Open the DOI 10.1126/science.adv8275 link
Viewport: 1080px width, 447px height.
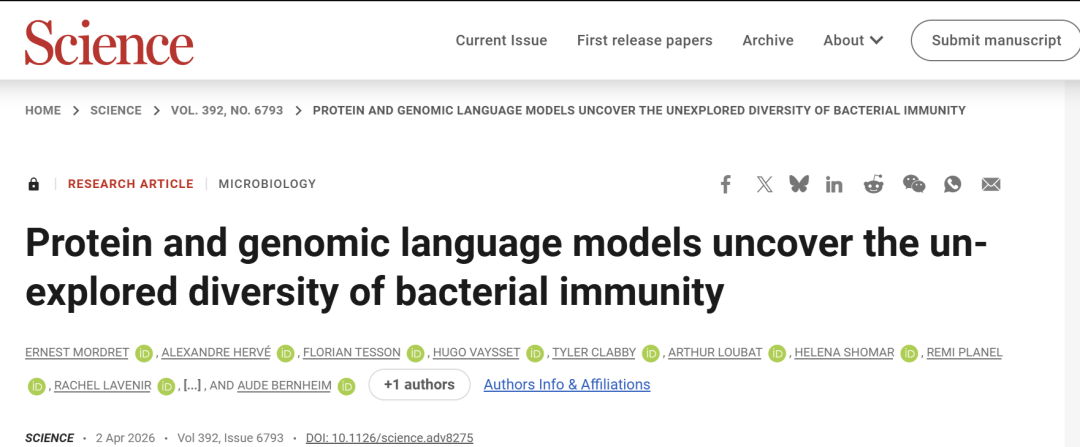(x=389, y=438)
